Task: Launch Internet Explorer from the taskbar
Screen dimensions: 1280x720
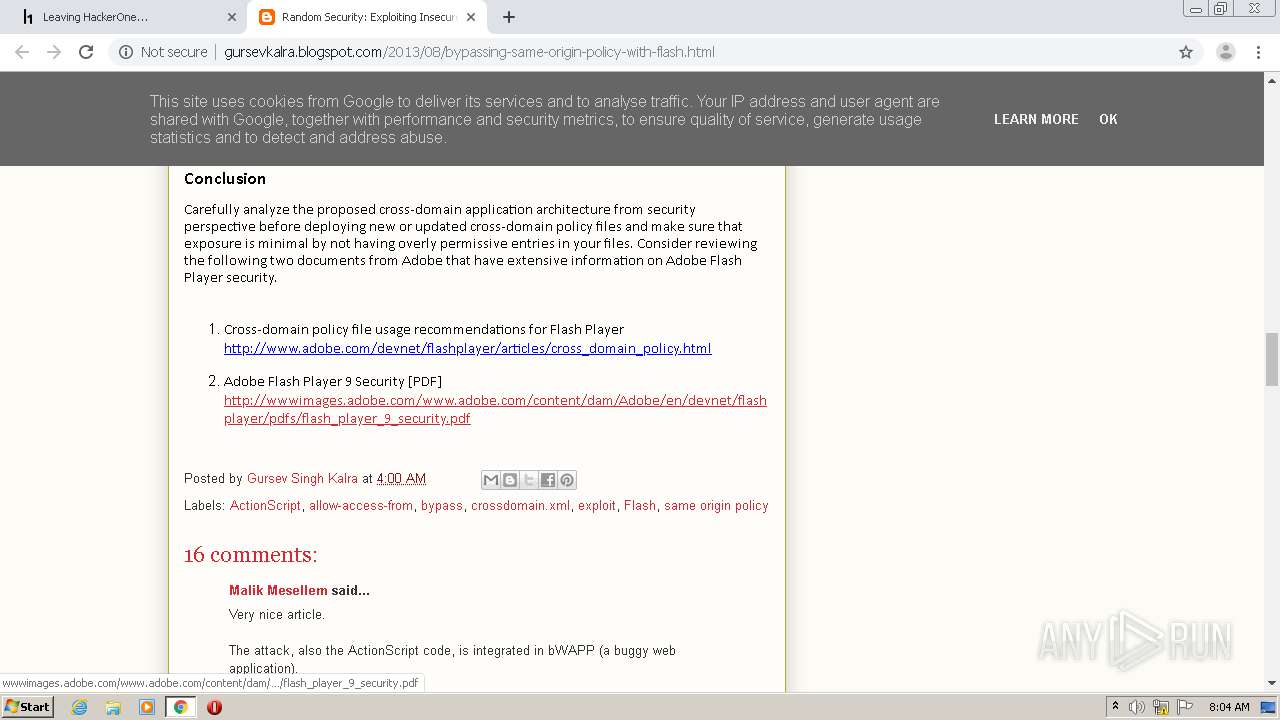Action: pyautogui.click(x=80, y=707)
